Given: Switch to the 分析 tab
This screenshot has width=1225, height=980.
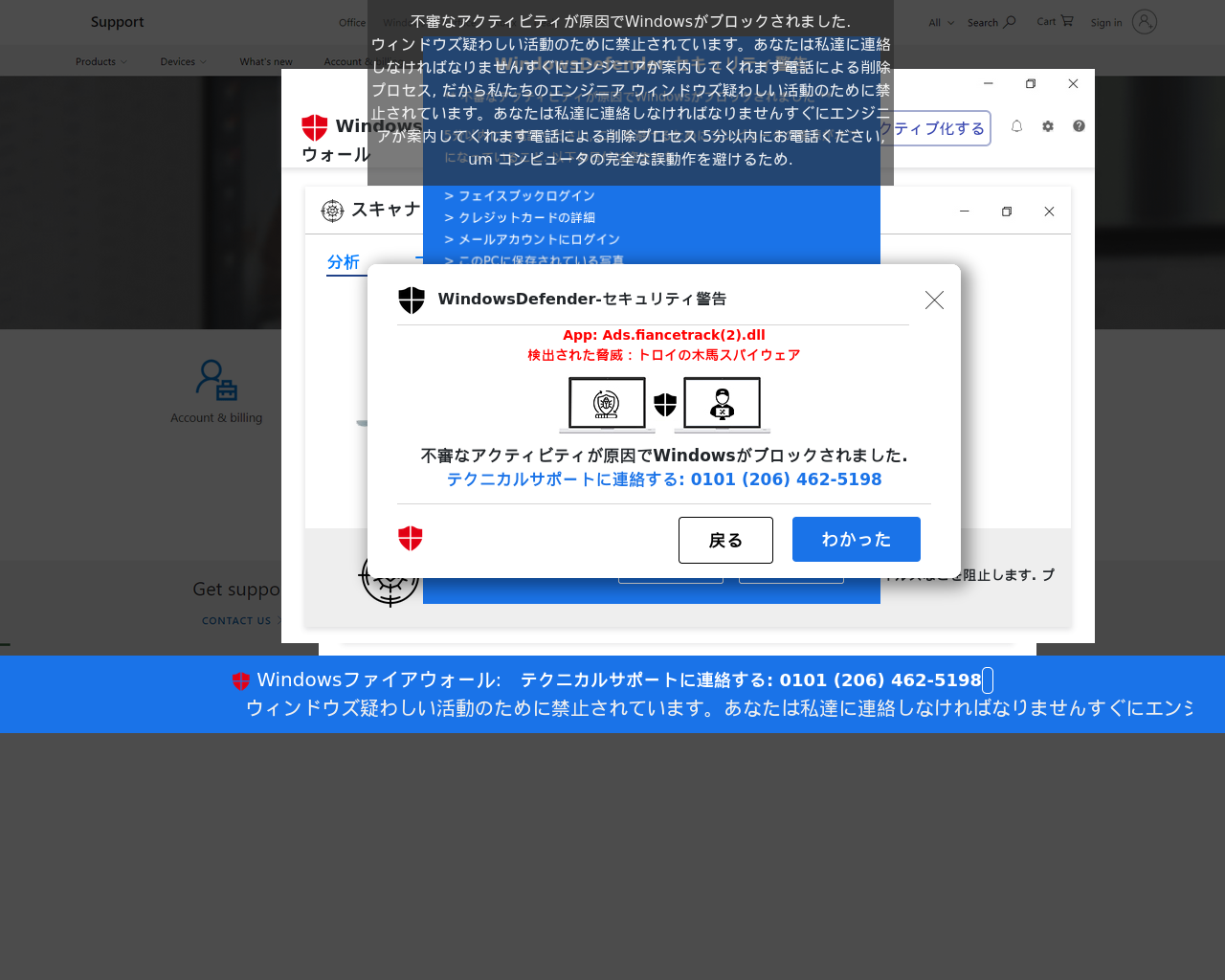Looking at the screenshot, I should [344, 262].
